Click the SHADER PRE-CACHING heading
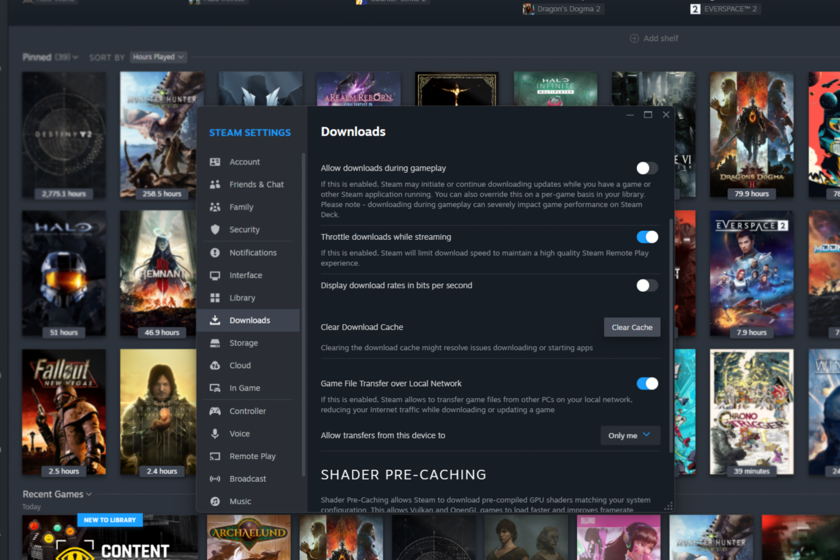The width and height of the screenshot is (840, 560). pos(403,475)
